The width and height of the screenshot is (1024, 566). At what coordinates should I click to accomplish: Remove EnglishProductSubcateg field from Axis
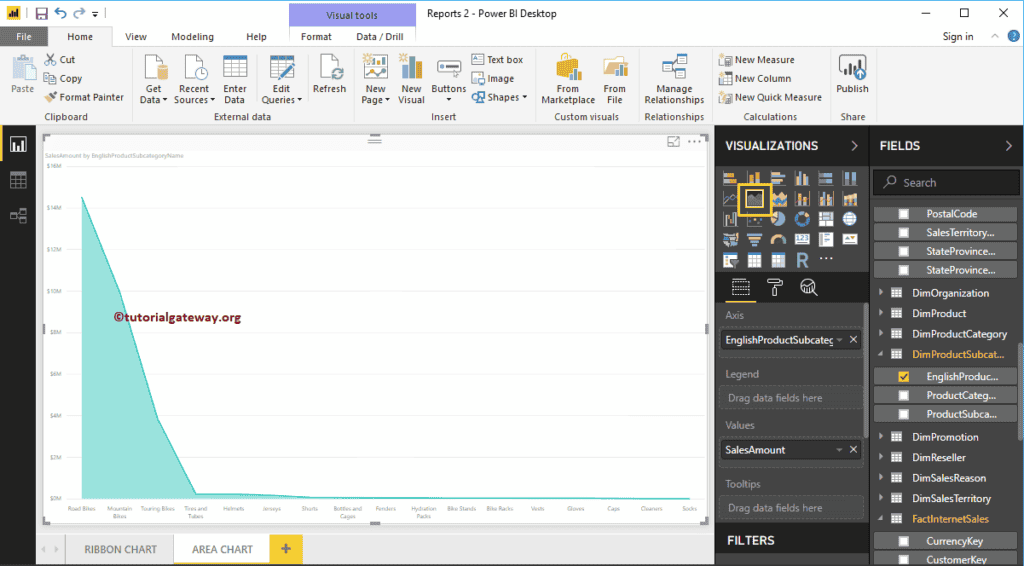pos(853,339)
